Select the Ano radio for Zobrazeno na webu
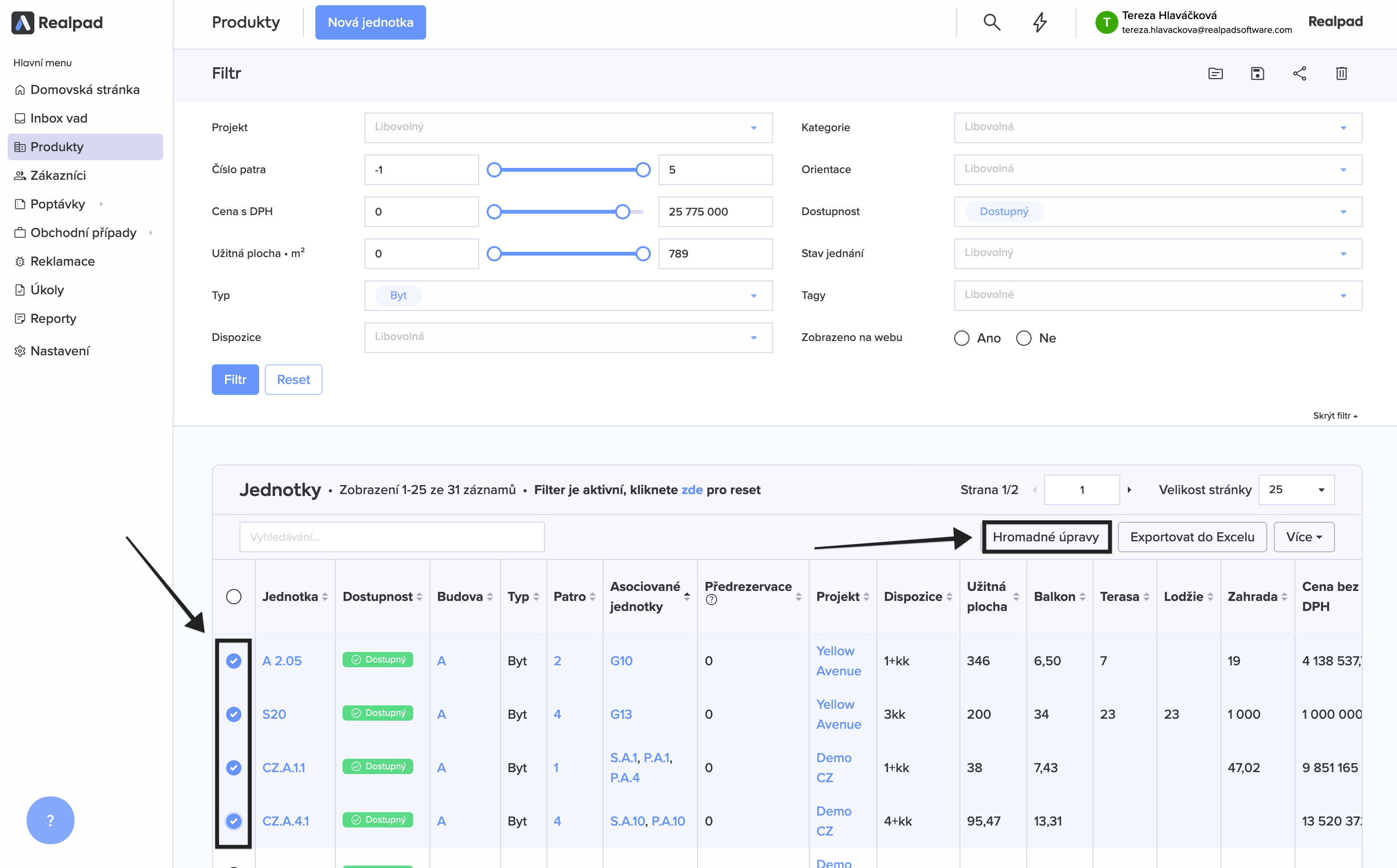 point(962,338)
